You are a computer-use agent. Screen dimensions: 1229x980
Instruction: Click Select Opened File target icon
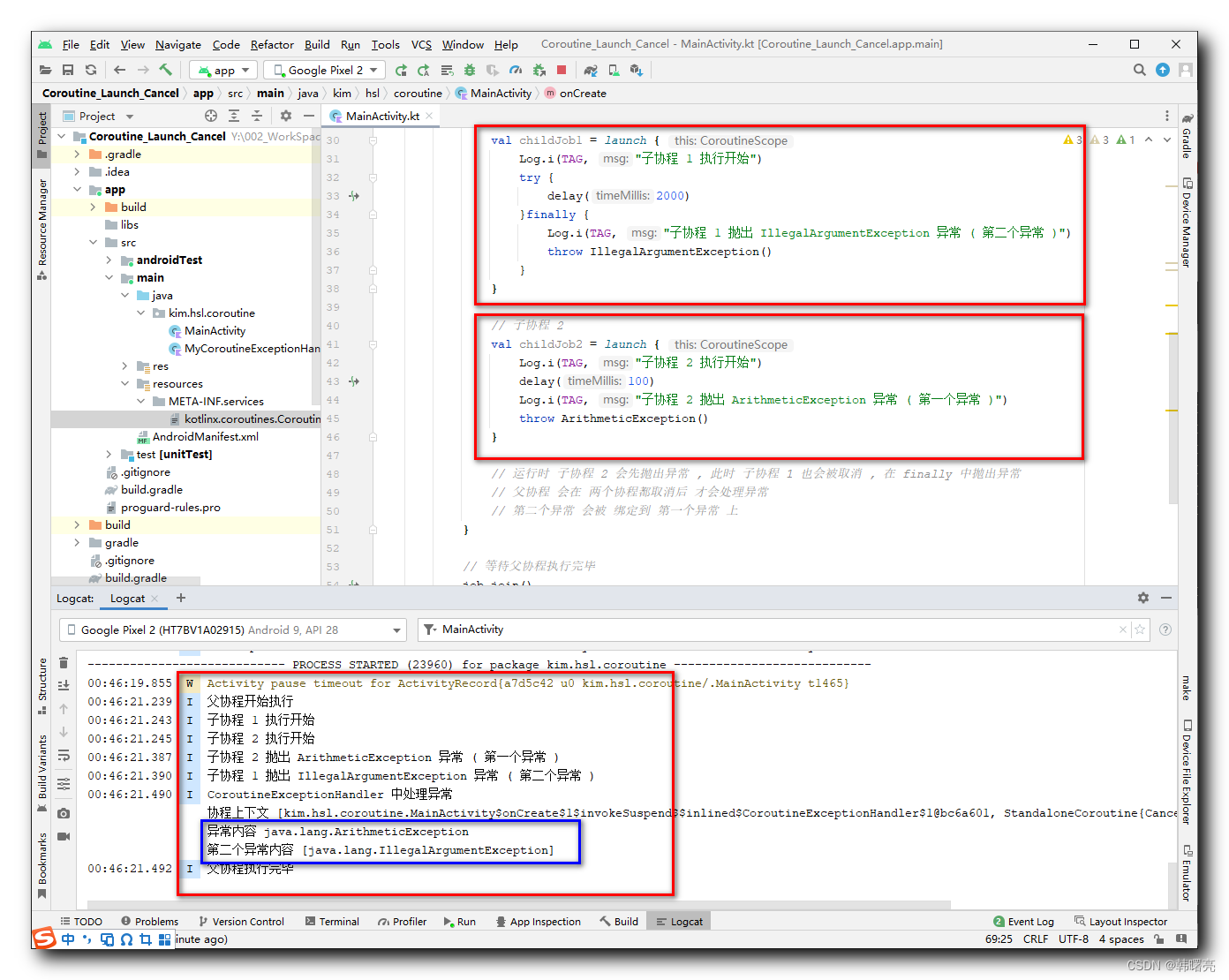pyautogui.click(x=211, y=116)
